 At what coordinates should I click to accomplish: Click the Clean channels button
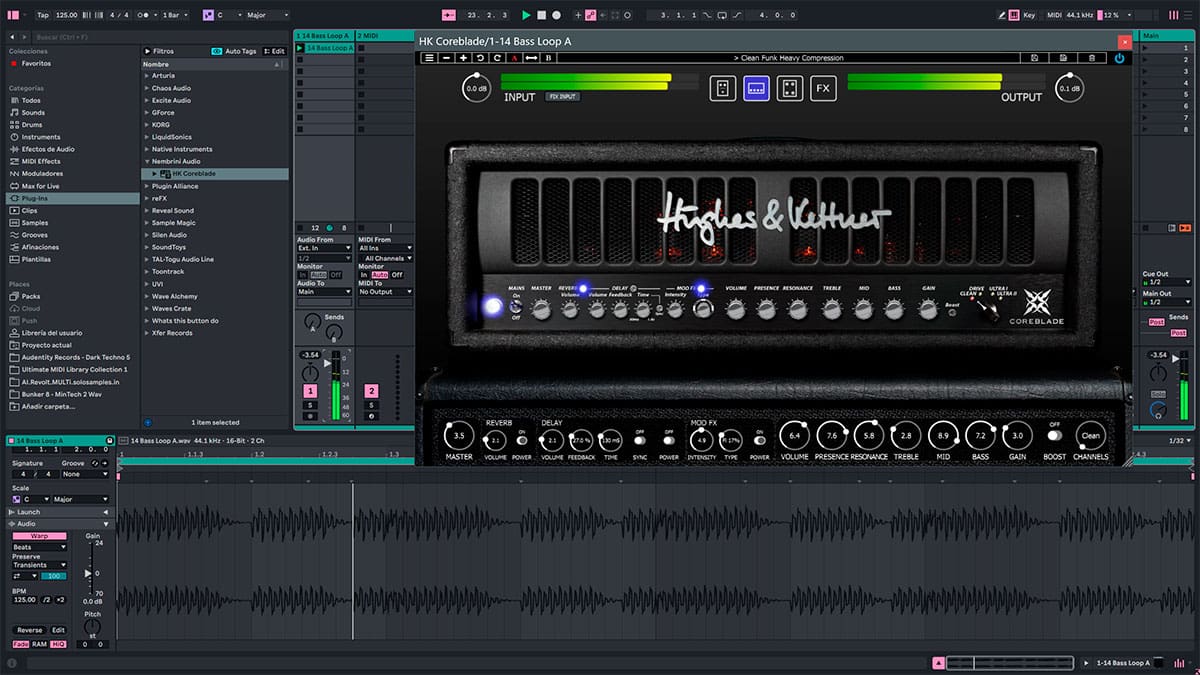point(1090,435)
